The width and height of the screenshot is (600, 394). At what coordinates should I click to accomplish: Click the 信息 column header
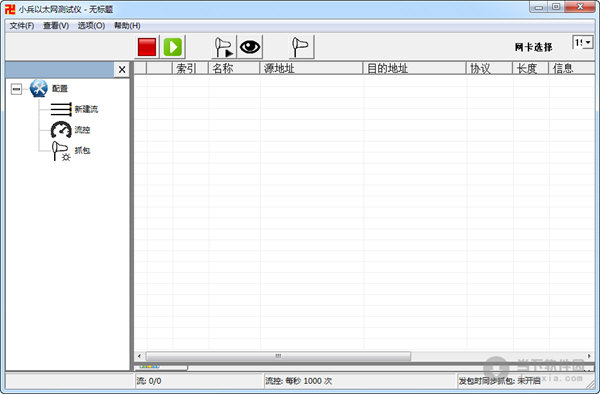click(x=572, y=68)
